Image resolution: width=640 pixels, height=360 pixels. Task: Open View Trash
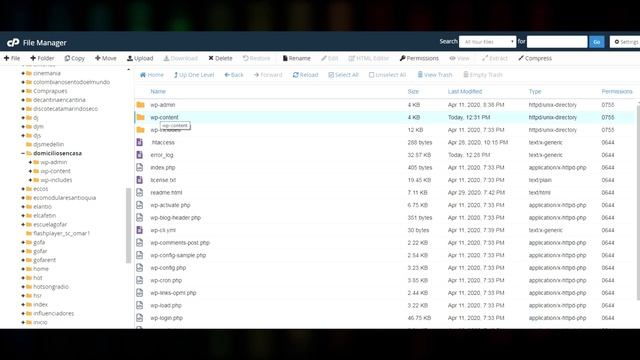(435, 75)
